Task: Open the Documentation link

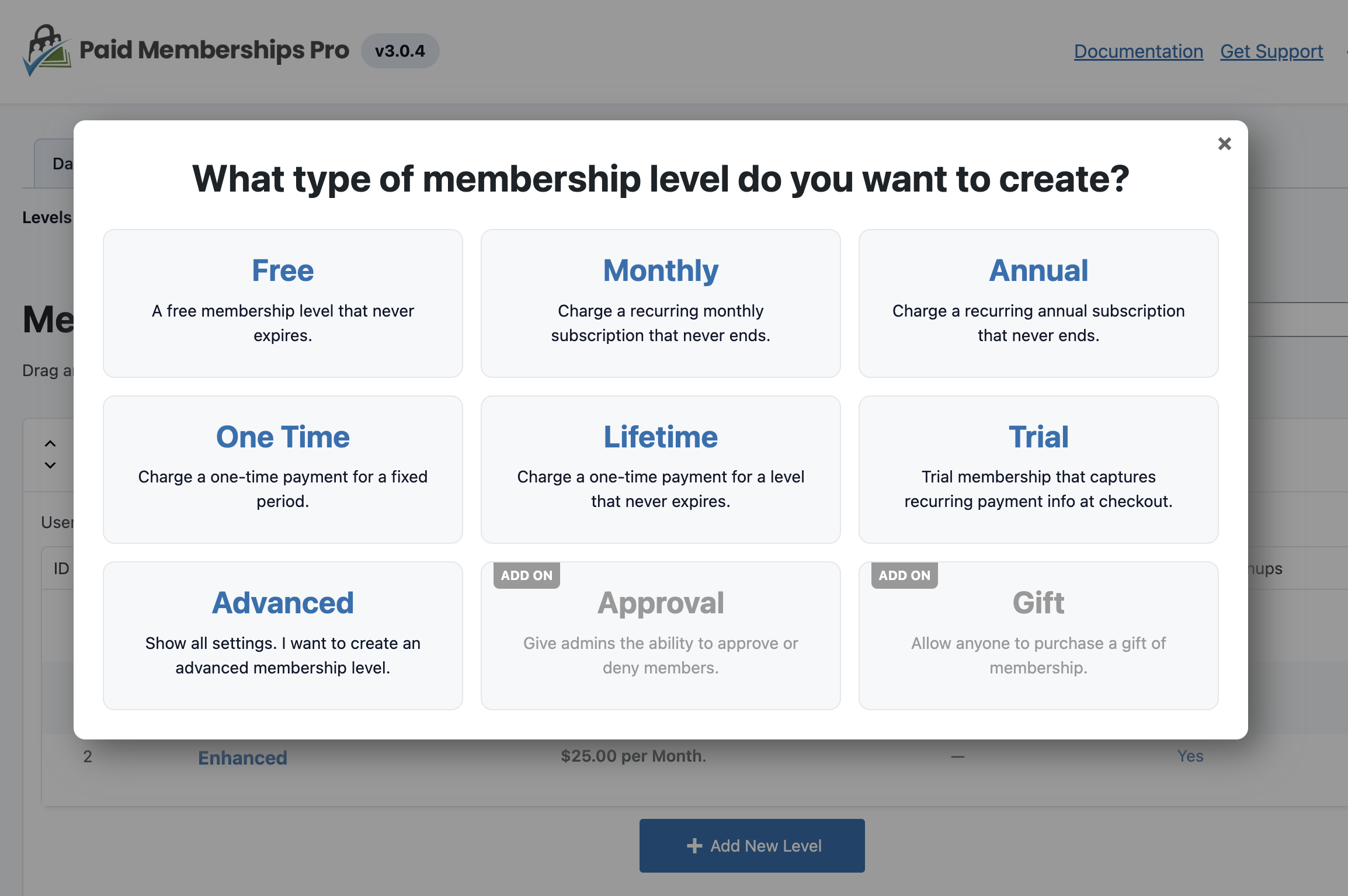Action: 1138,51
